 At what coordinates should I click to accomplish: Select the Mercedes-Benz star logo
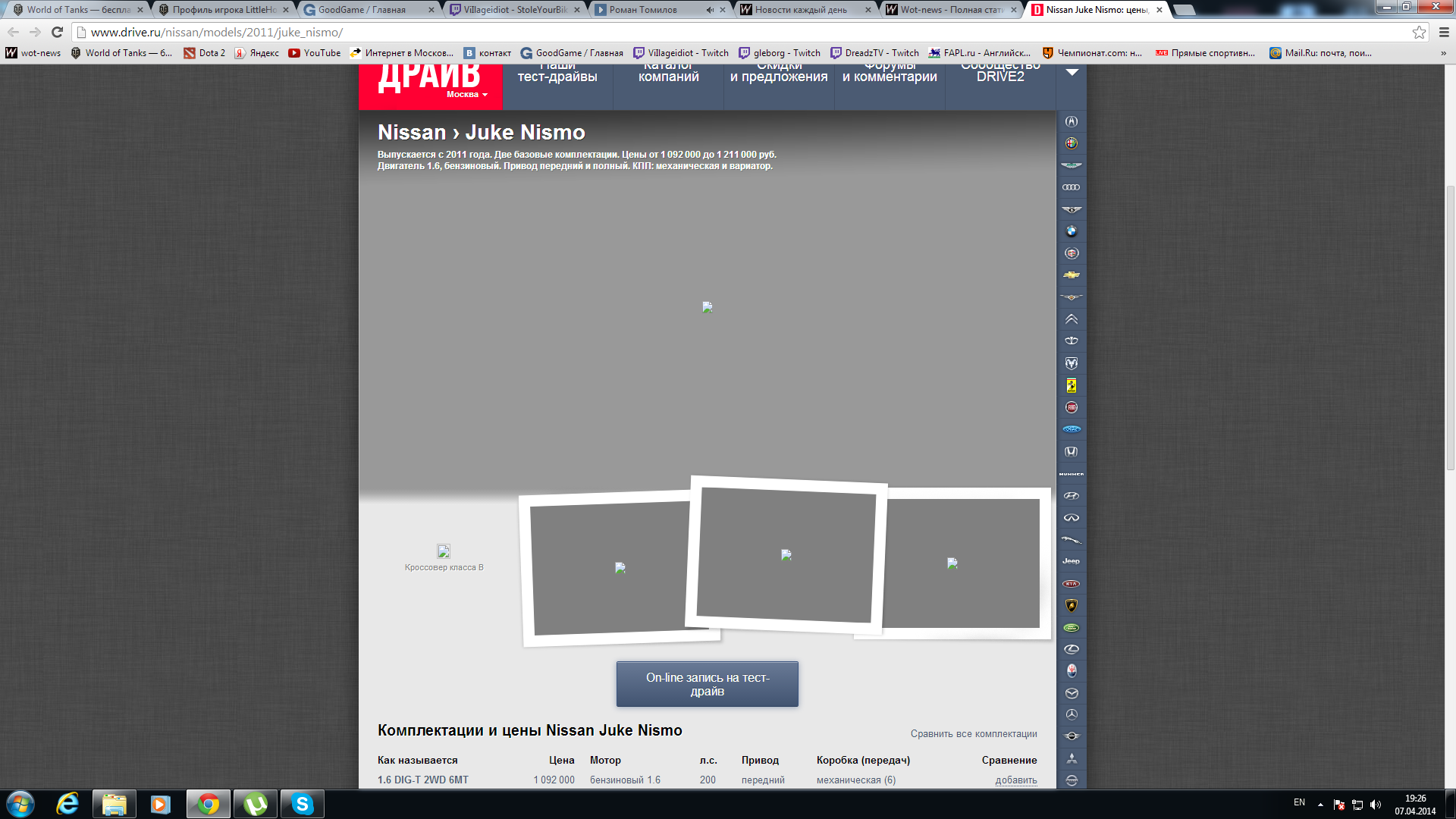tap(1072, 714)
